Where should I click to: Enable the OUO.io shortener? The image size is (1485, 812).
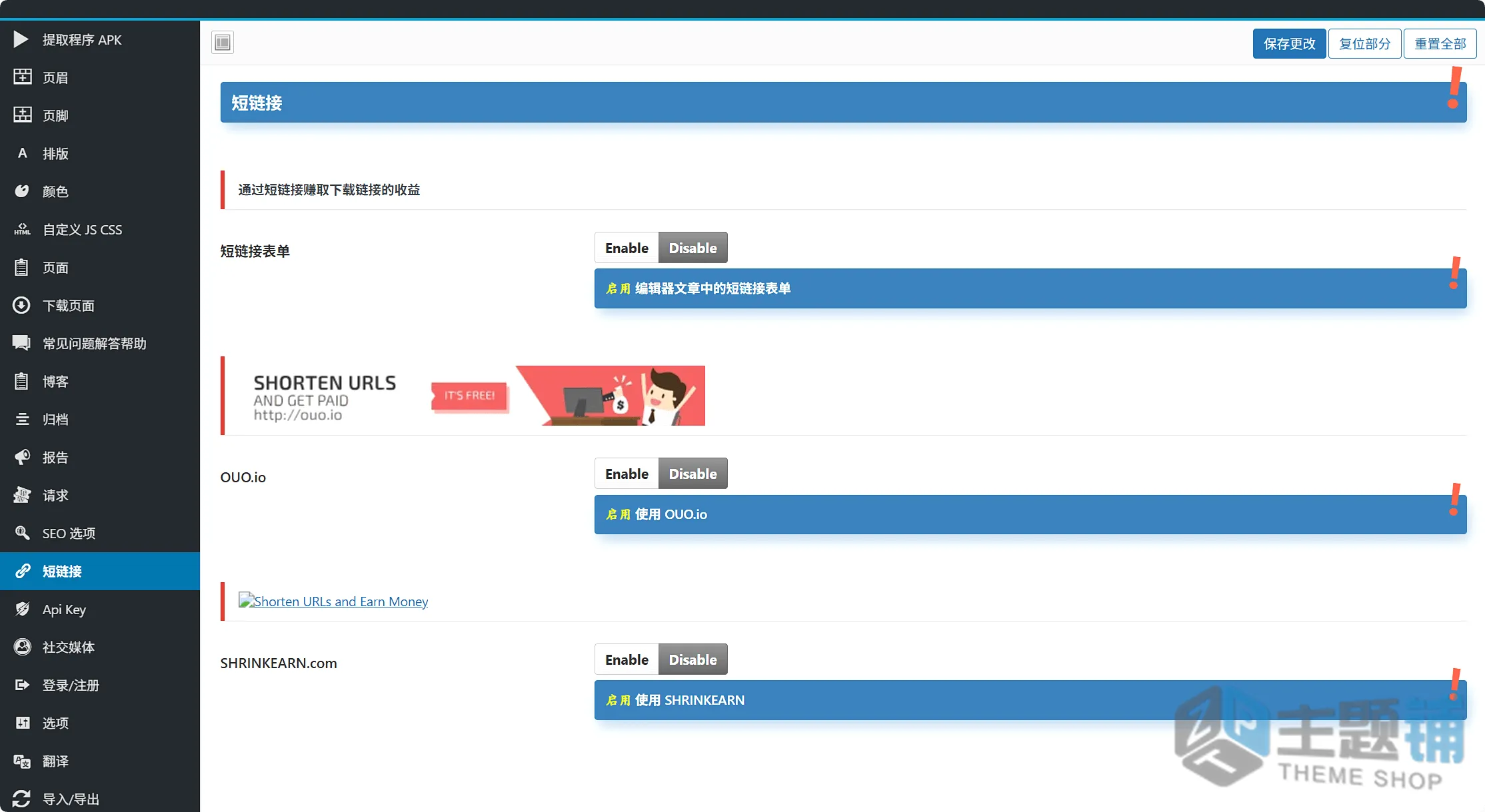pyautogui.click(x=627, y=474)
